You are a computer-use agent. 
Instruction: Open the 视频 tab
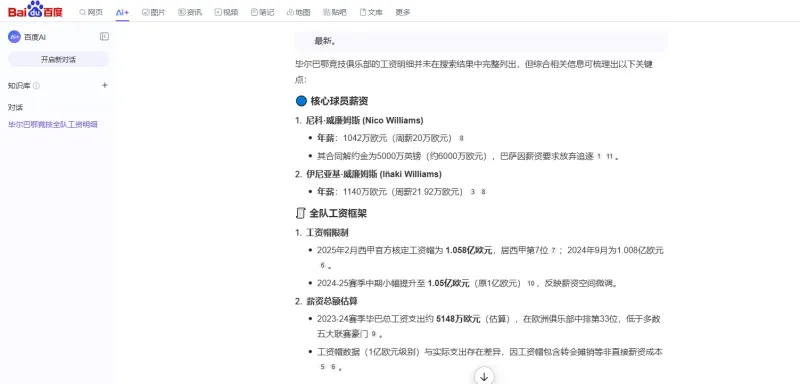(x=227, y=12)
